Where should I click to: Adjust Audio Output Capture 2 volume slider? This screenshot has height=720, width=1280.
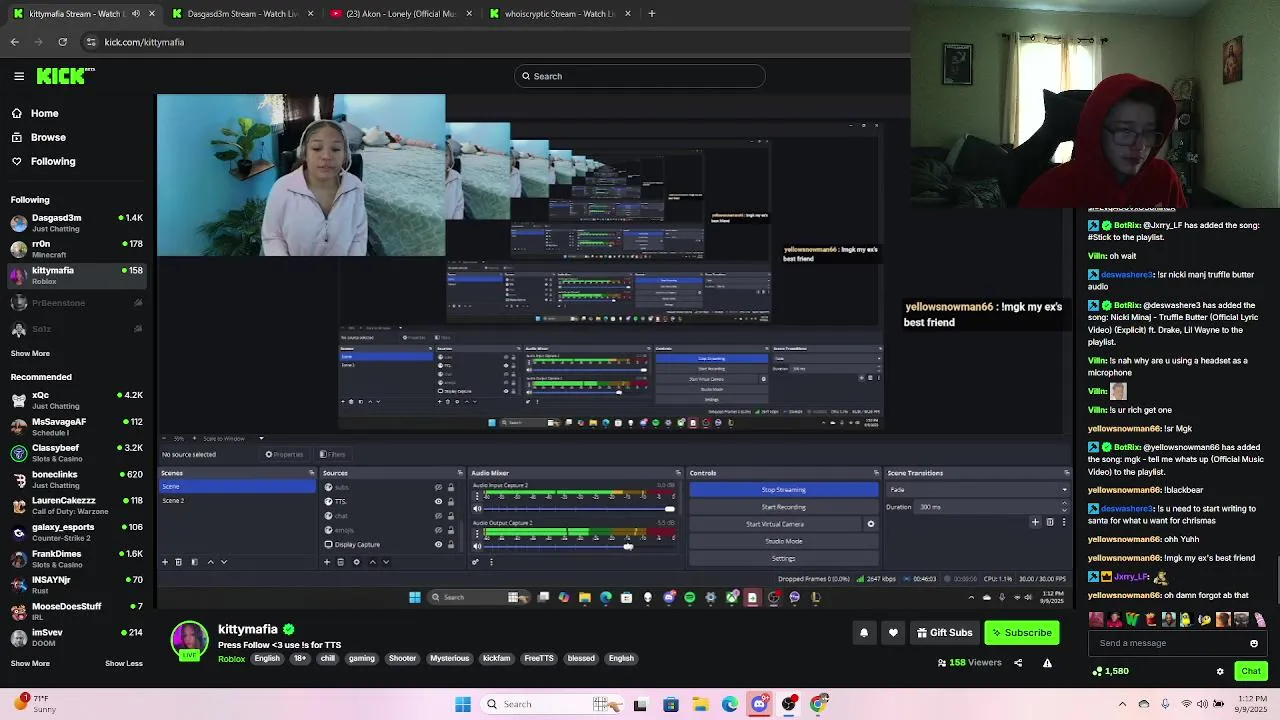pos(578,546)
